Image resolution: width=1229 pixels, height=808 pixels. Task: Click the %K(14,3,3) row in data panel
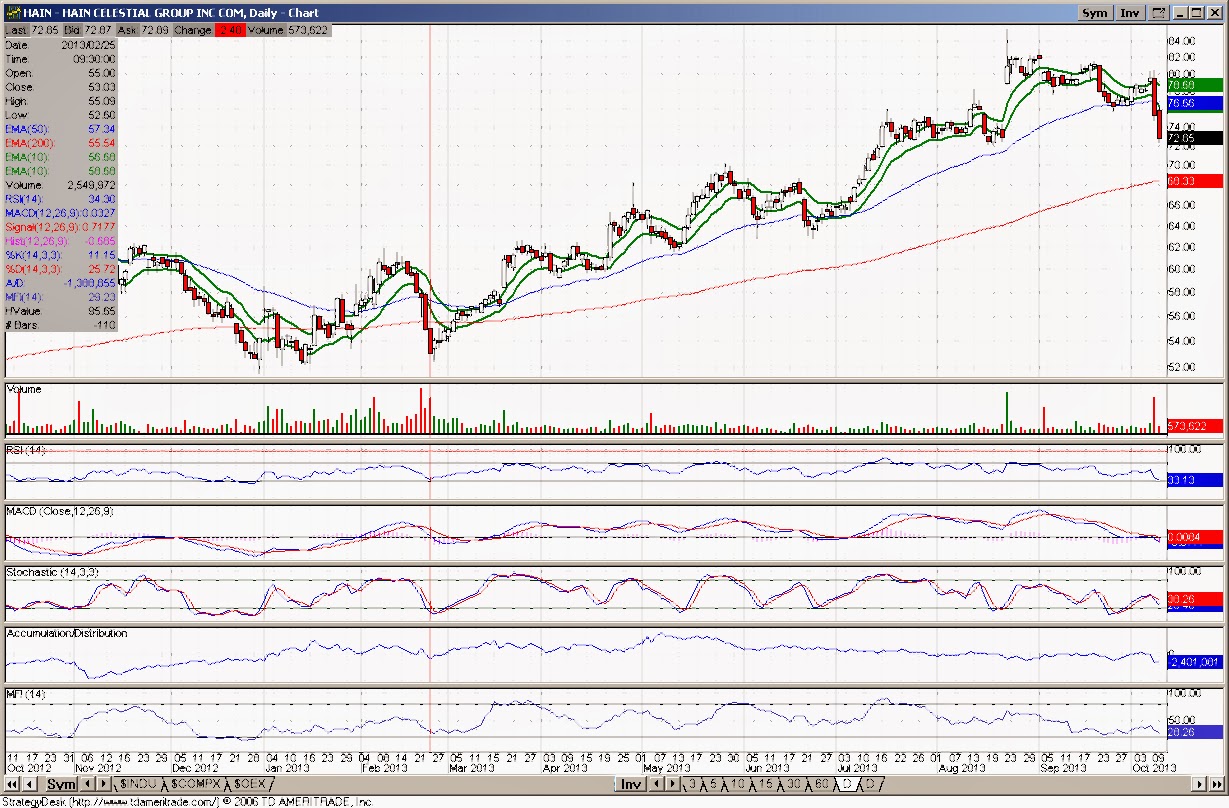tap(60, 255)
